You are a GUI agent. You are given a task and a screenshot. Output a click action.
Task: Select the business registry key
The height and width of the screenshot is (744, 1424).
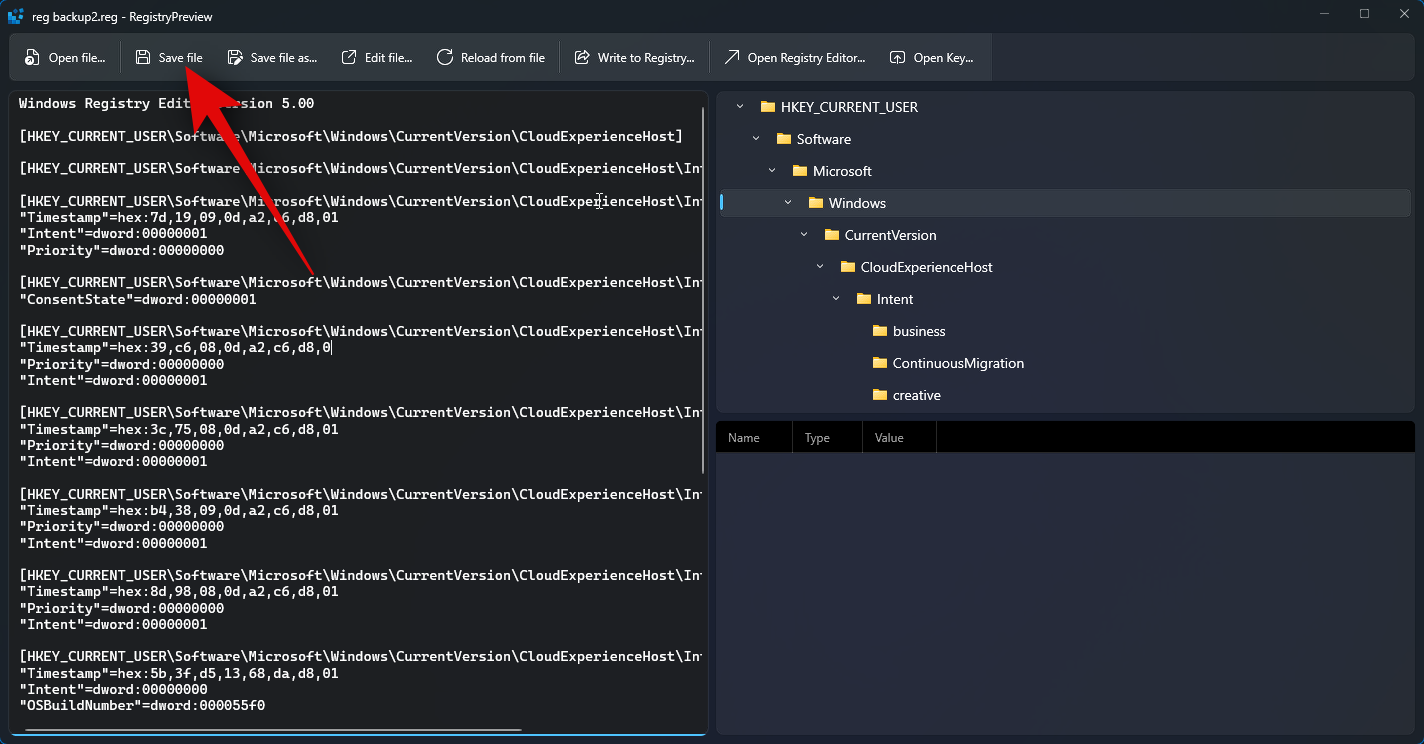918,331
